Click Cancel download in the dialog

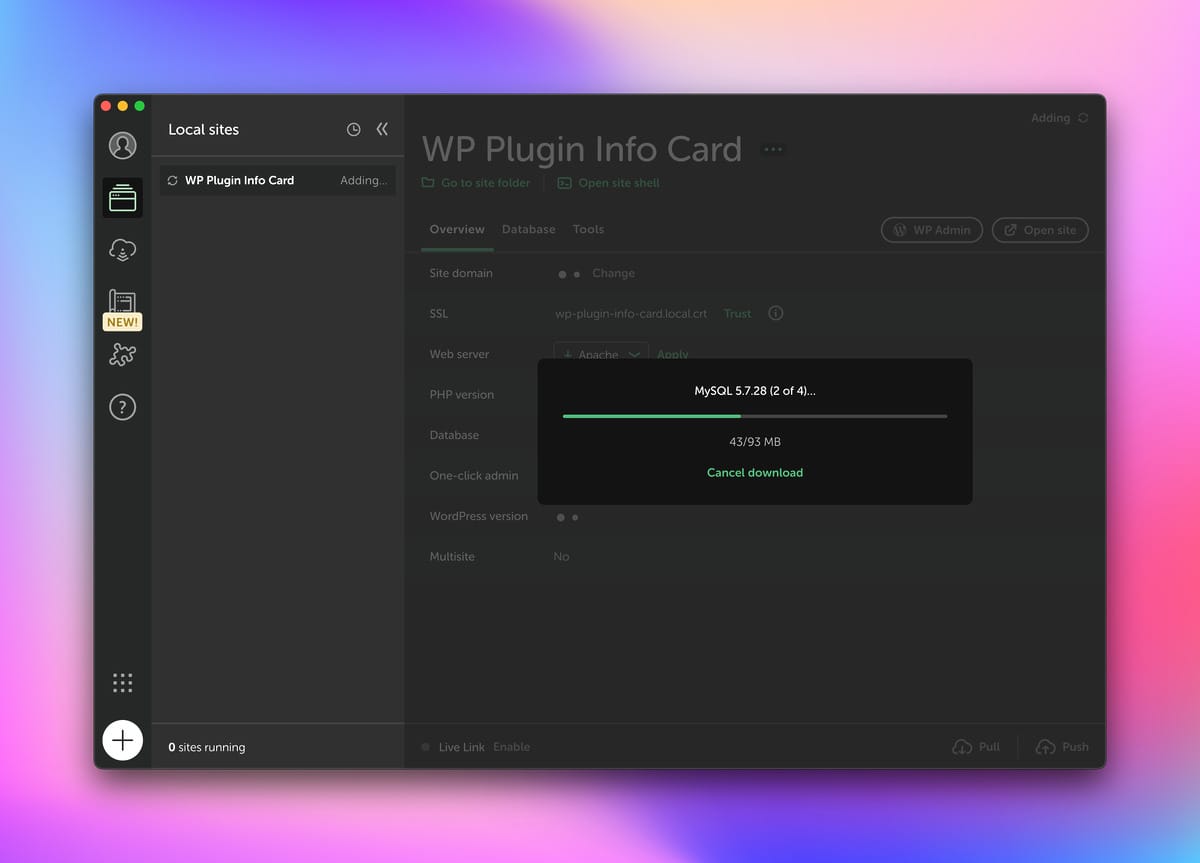click(x=755, y=473)
